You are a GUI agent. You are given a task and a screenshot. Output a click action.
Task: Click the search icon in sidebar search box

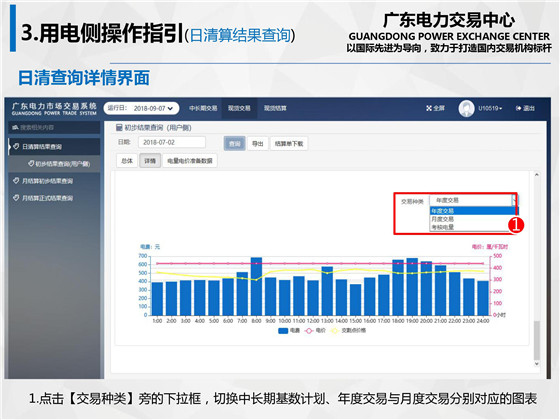pyautogui.click(x=15, y=128)
